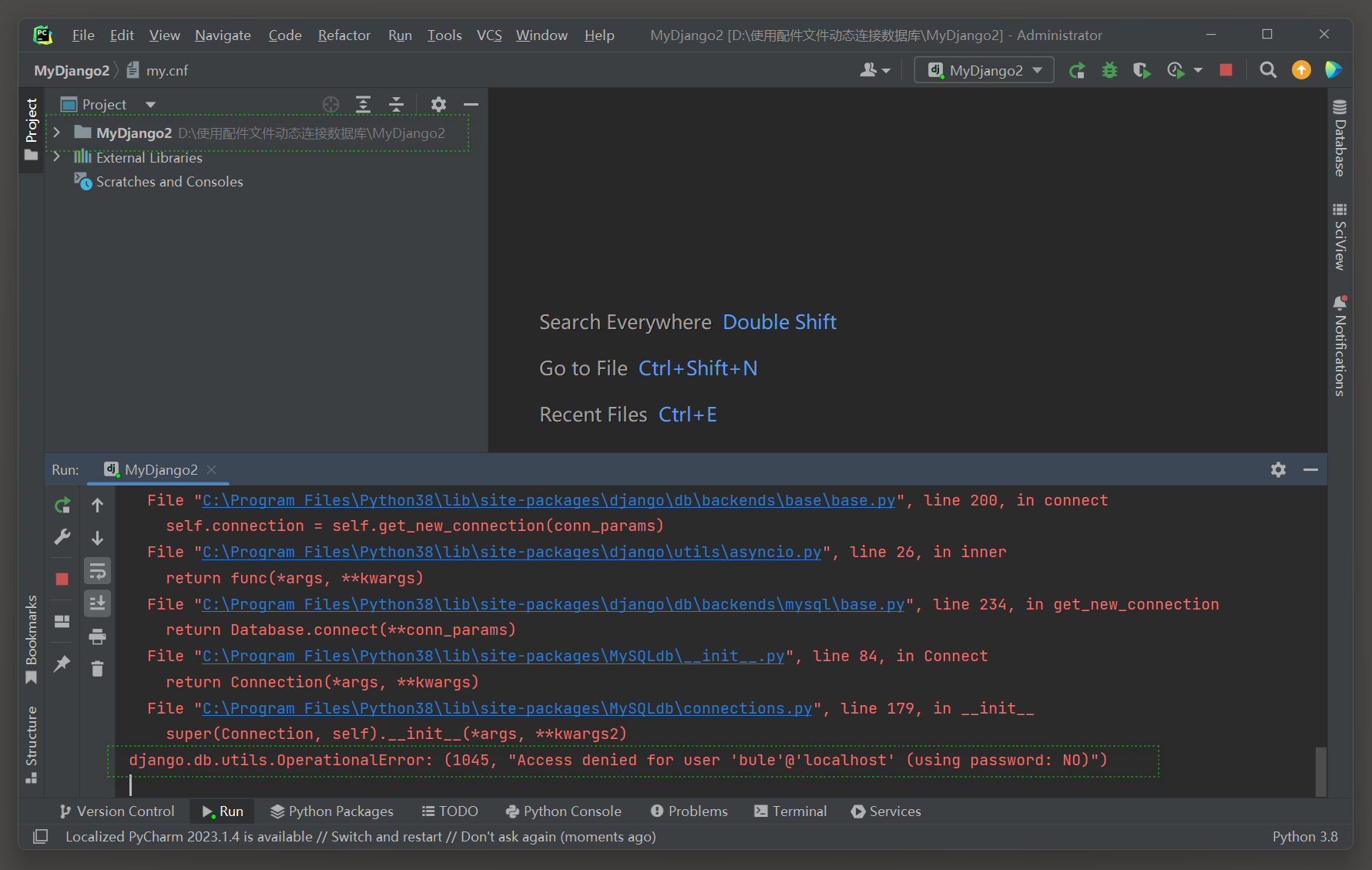Open MySQLdb connections.py link
1372x870 pixels.
(508, 708)
